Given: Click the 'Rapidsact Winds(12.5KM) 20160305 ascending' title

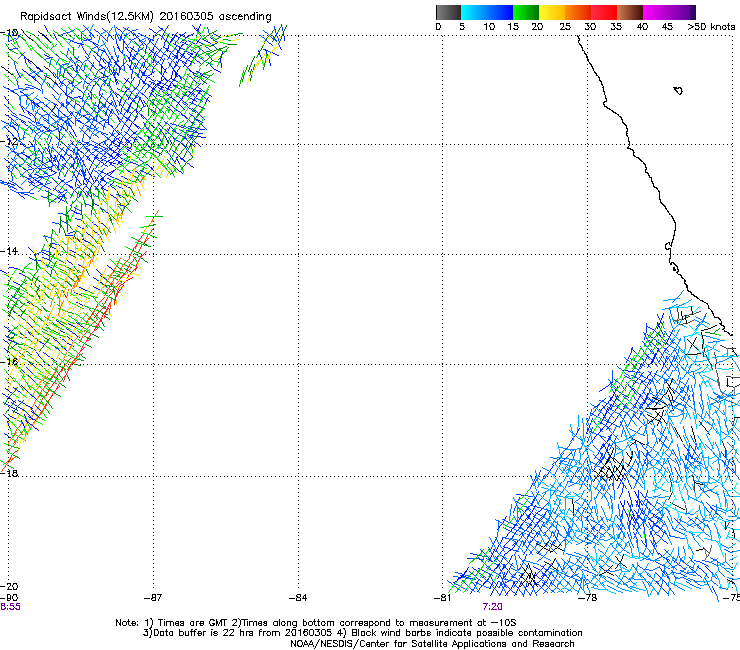Looking at the screenshot, I should pos(146,17).
